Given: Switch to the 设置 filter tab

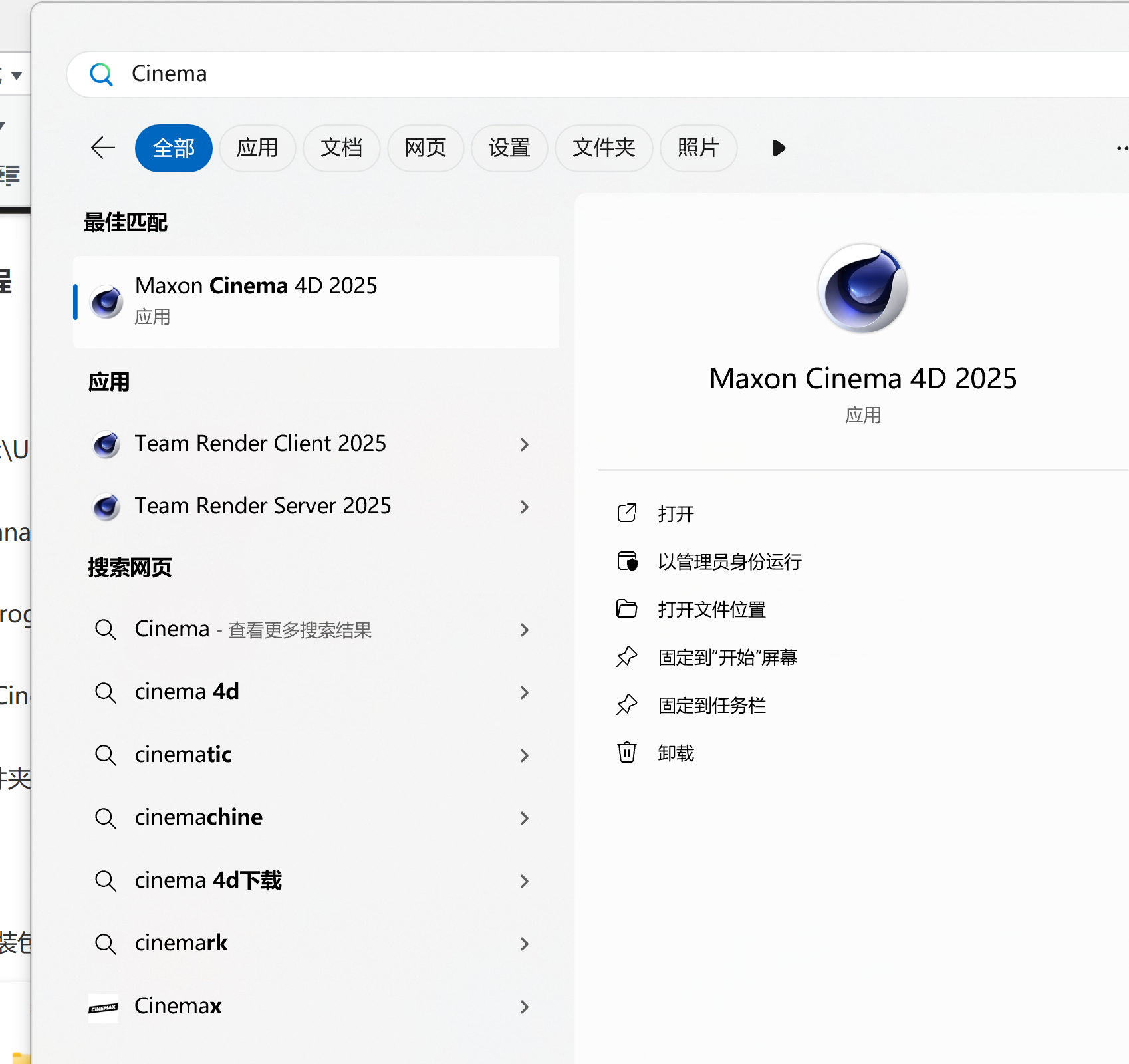Looking at the screenshot, I should (509, 148).
